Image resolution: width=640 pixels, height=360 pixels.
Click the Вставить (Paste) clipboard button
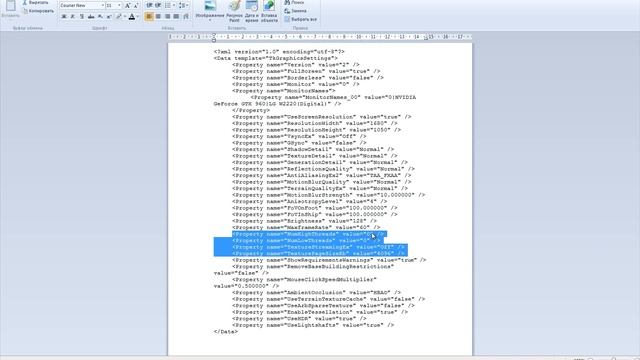click(11, 9)
